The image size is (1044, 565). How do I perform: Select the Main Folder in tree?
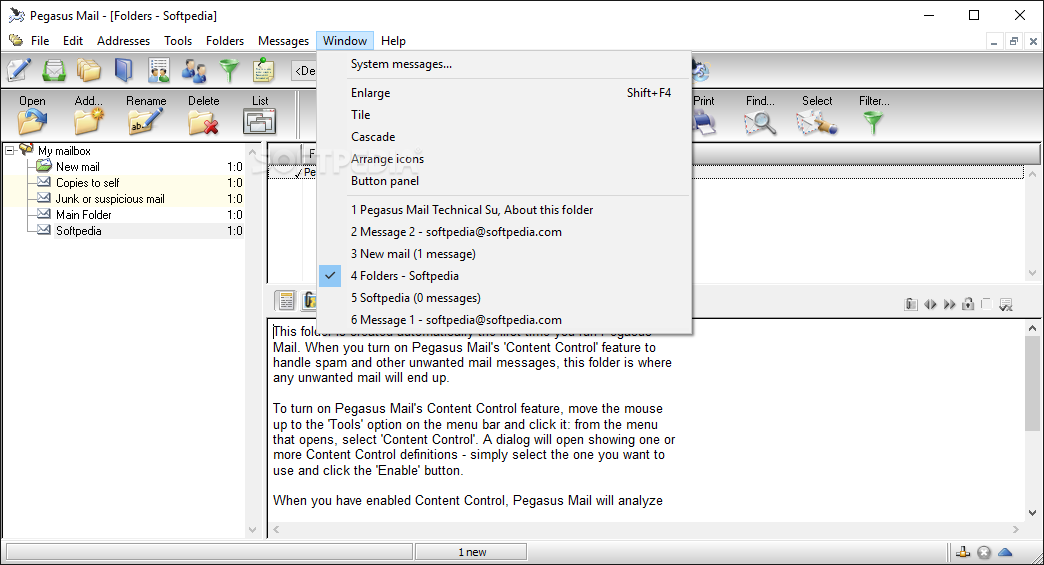coord(83,214)
